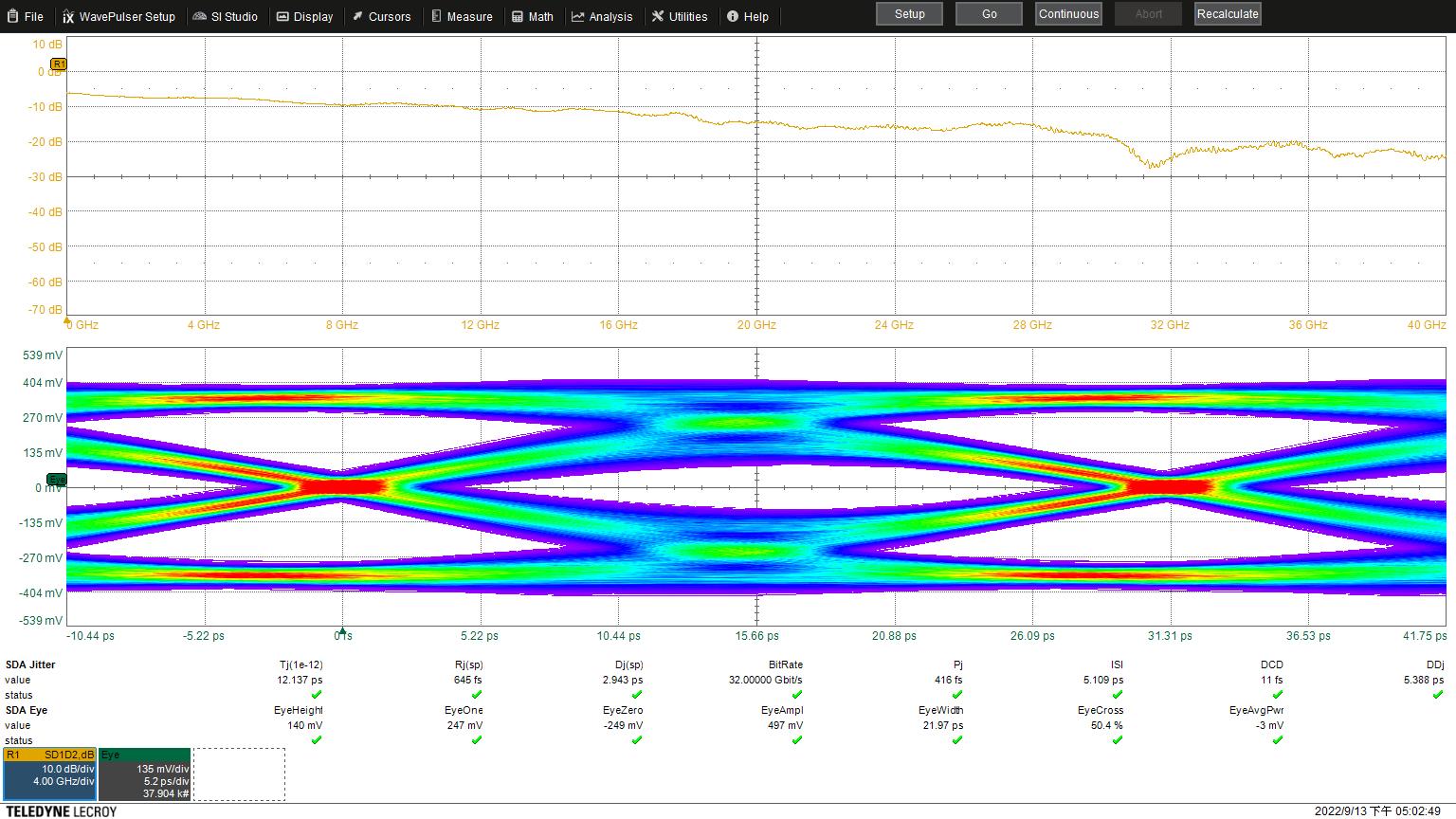The height and width of the screenshot is (819, 1456).
Task: Click the iX WavePulser Setup icon
Action: point(67,16)
